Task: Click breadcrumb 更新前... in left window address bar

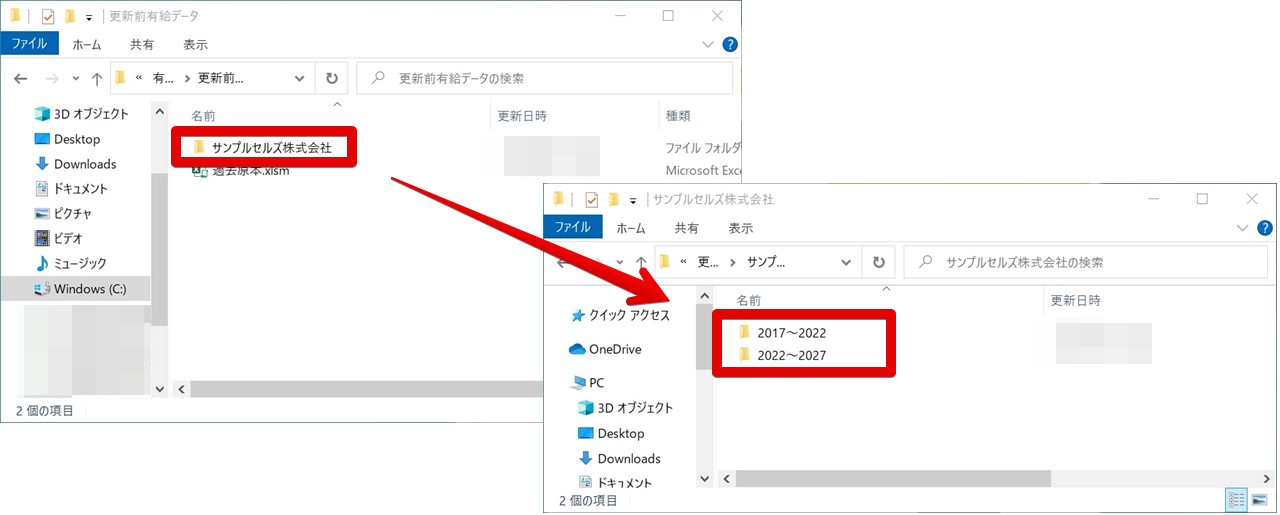Action: click(x=220, y=78)
